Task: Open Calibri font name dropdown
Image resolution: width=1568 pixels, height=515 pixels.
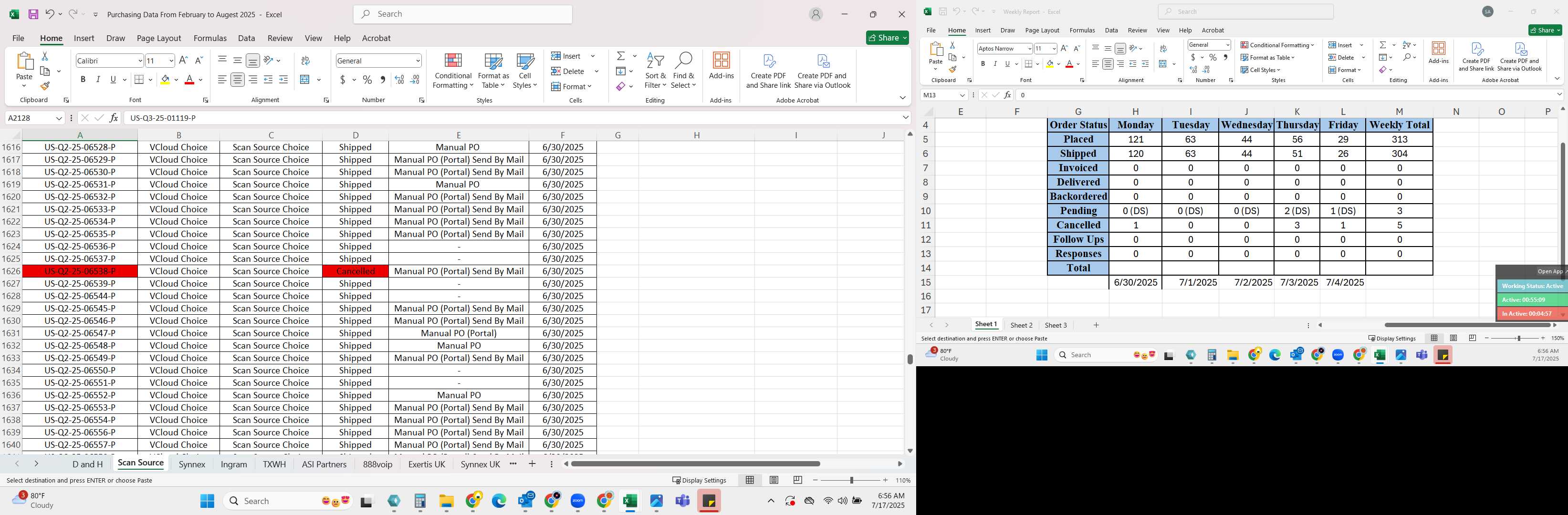Action: point(140,60)
